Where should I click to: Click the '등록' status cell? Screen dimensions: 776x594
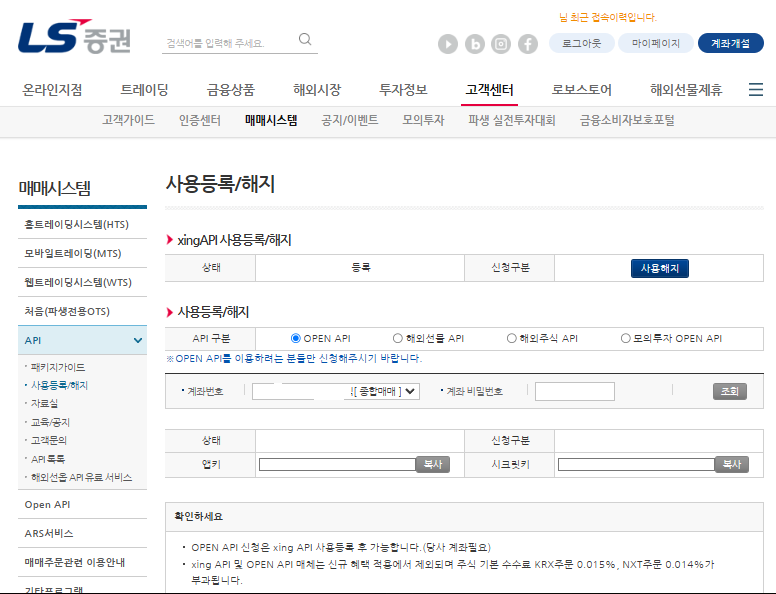[x=360, y=267]
